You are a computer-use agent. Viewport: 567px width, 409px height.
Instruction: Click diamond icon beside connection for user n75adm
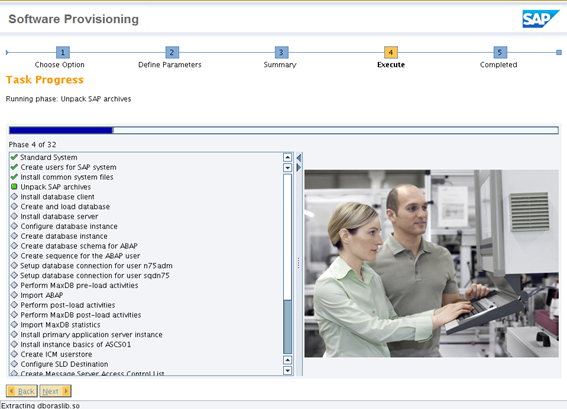pyautogui.click(x=14, y=265)
